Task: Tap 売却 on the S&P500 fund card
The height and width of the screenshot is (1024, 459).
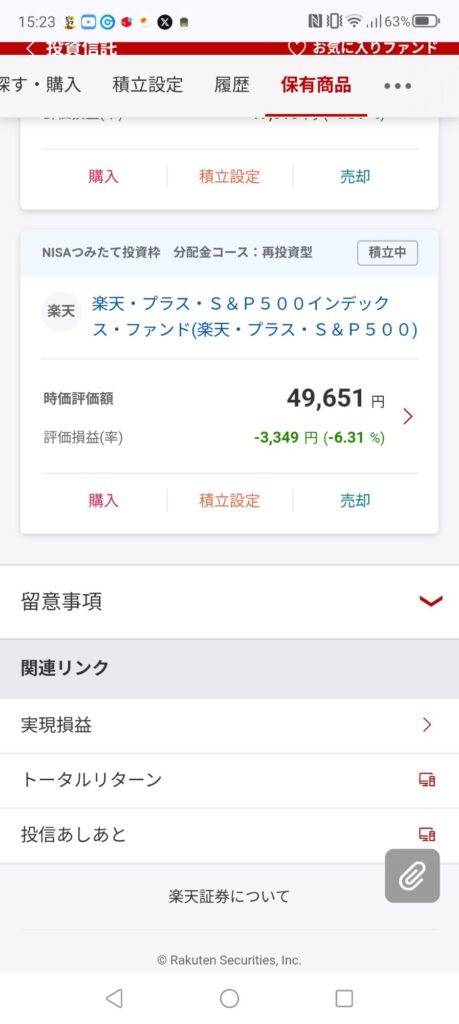Action: [355, 500]
